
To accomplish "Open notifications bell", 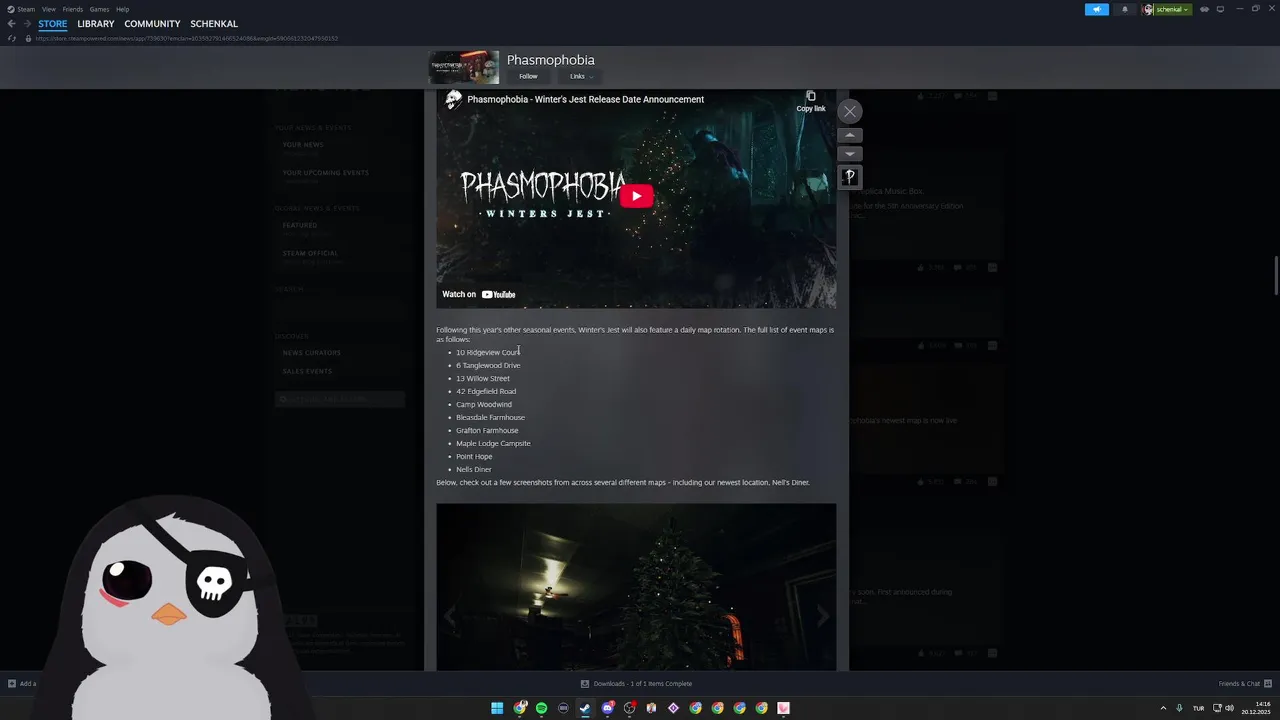I will coord(1124,9).
